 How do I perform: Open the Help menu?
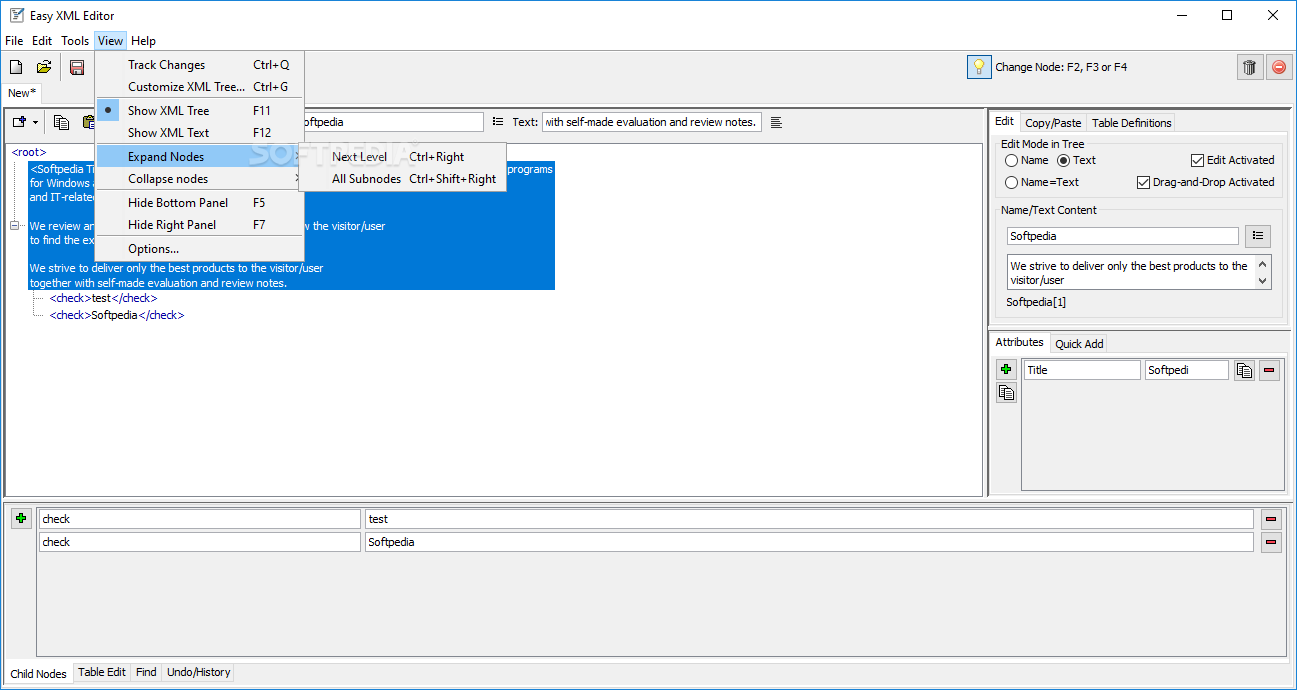(x=143, y=41)
